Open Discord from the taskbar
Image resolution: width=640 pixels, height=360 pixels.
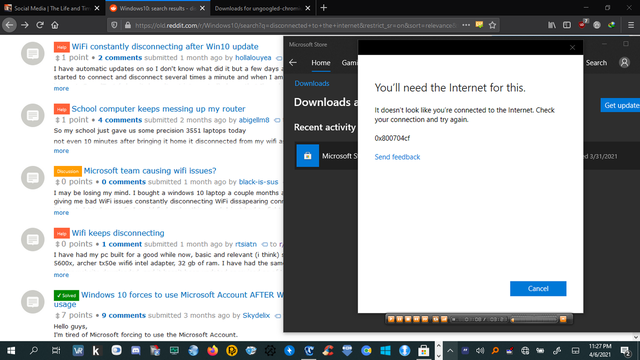[136, 351]
